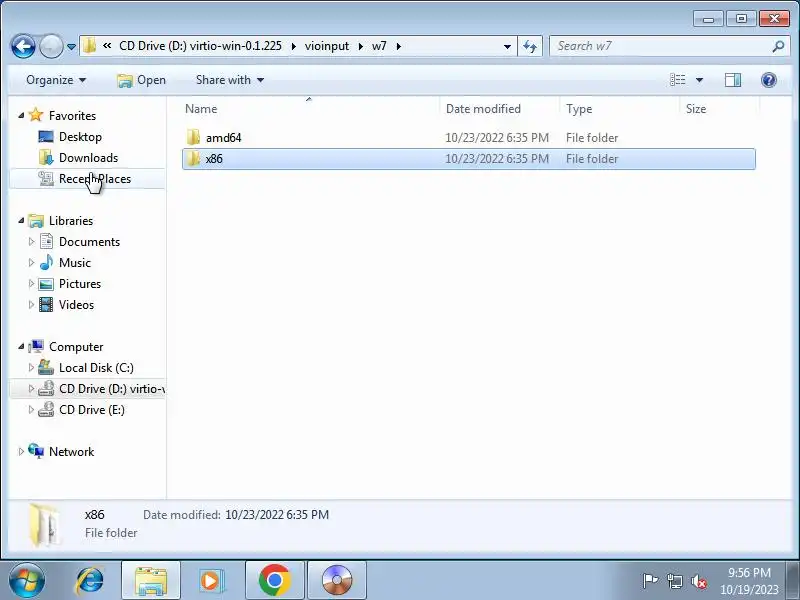This screenshot has height=600, width=800.
Task: Open Desktop in Favorites
Action: (80, 137)
